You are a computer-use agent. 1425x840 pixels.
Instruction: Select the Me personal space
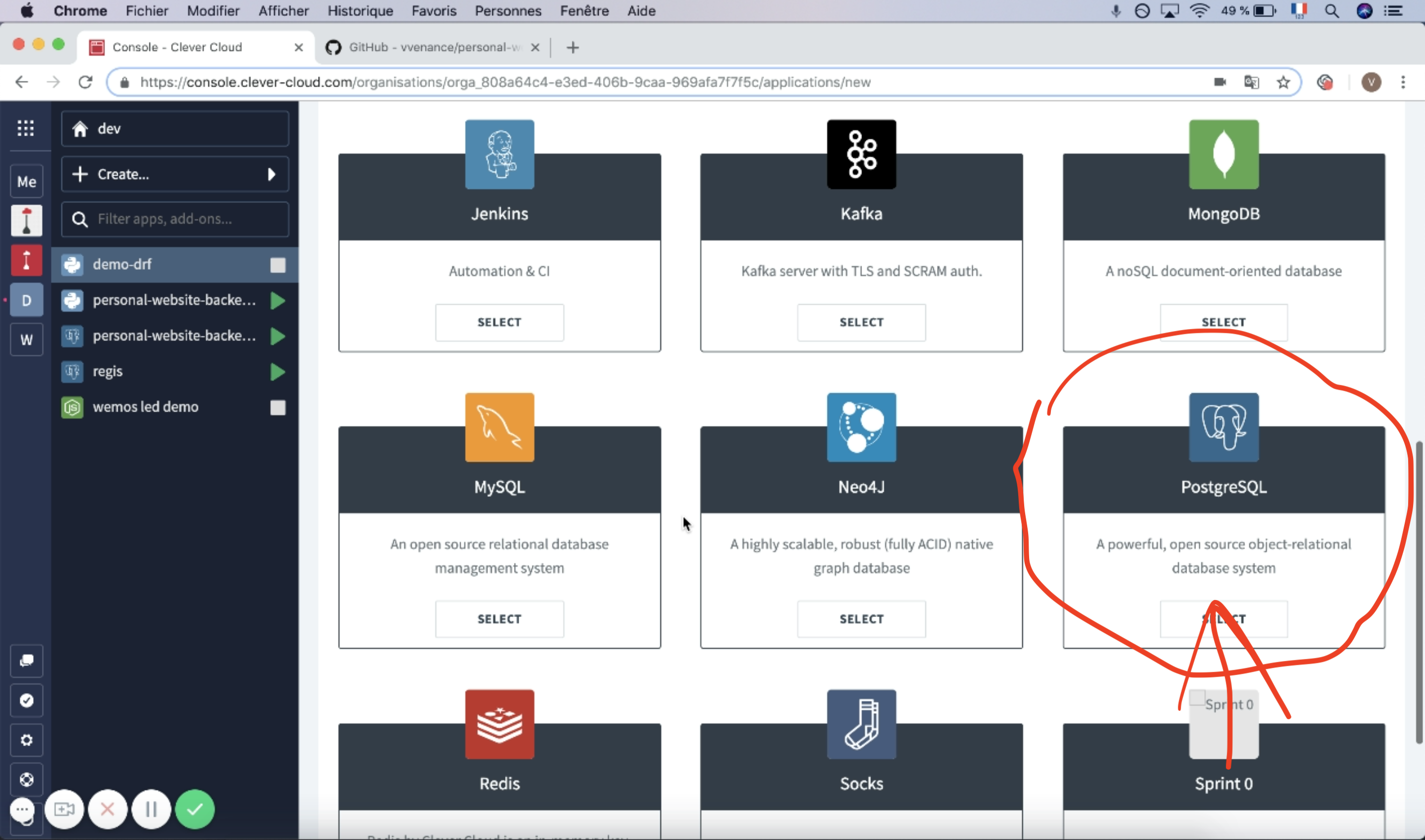point(27,182)
